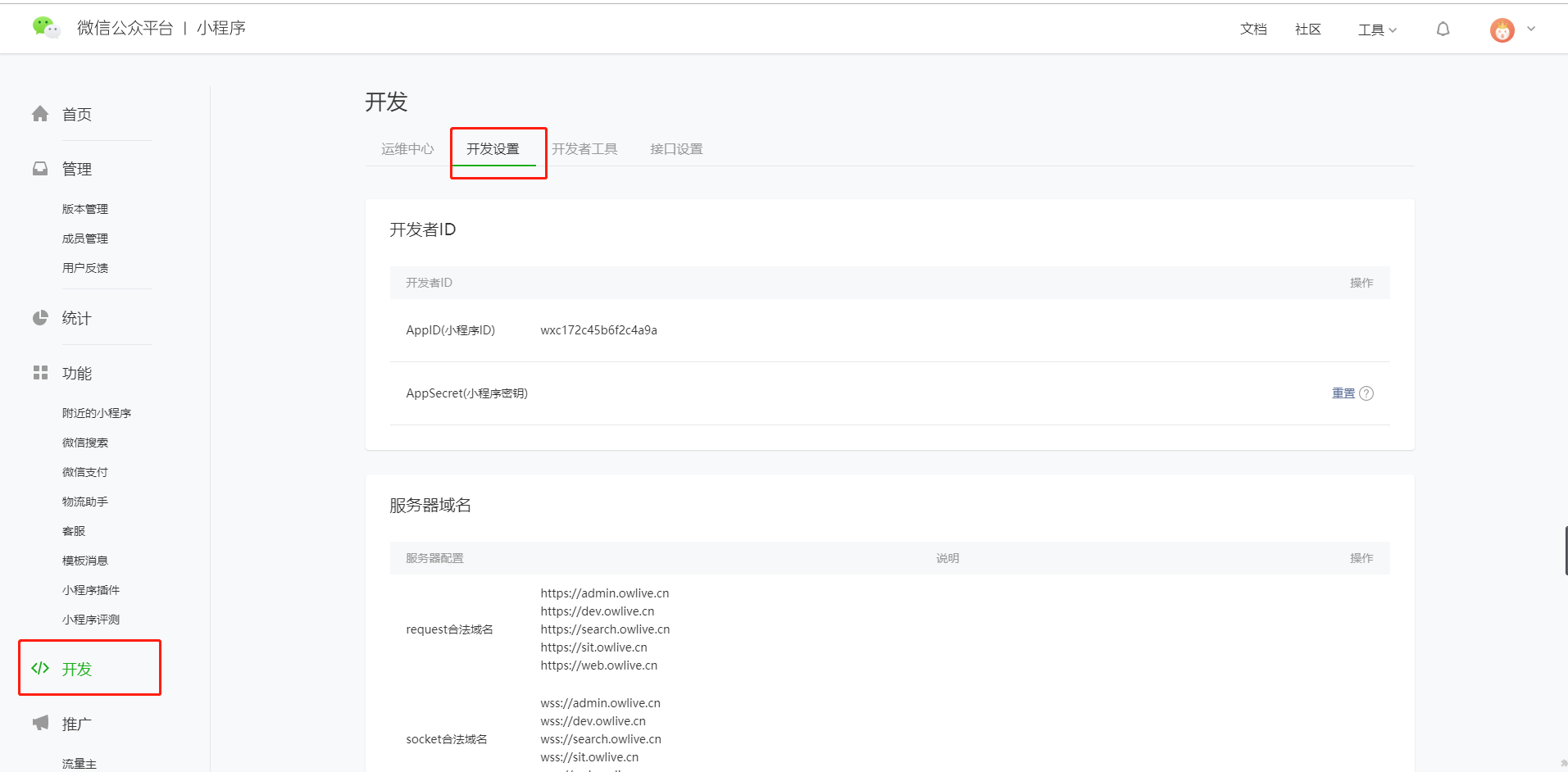Image resolution: width=1568 pixels, height=772 pixels.
Task: Open 成员管理 submenu item
Action: click(85, 238)
